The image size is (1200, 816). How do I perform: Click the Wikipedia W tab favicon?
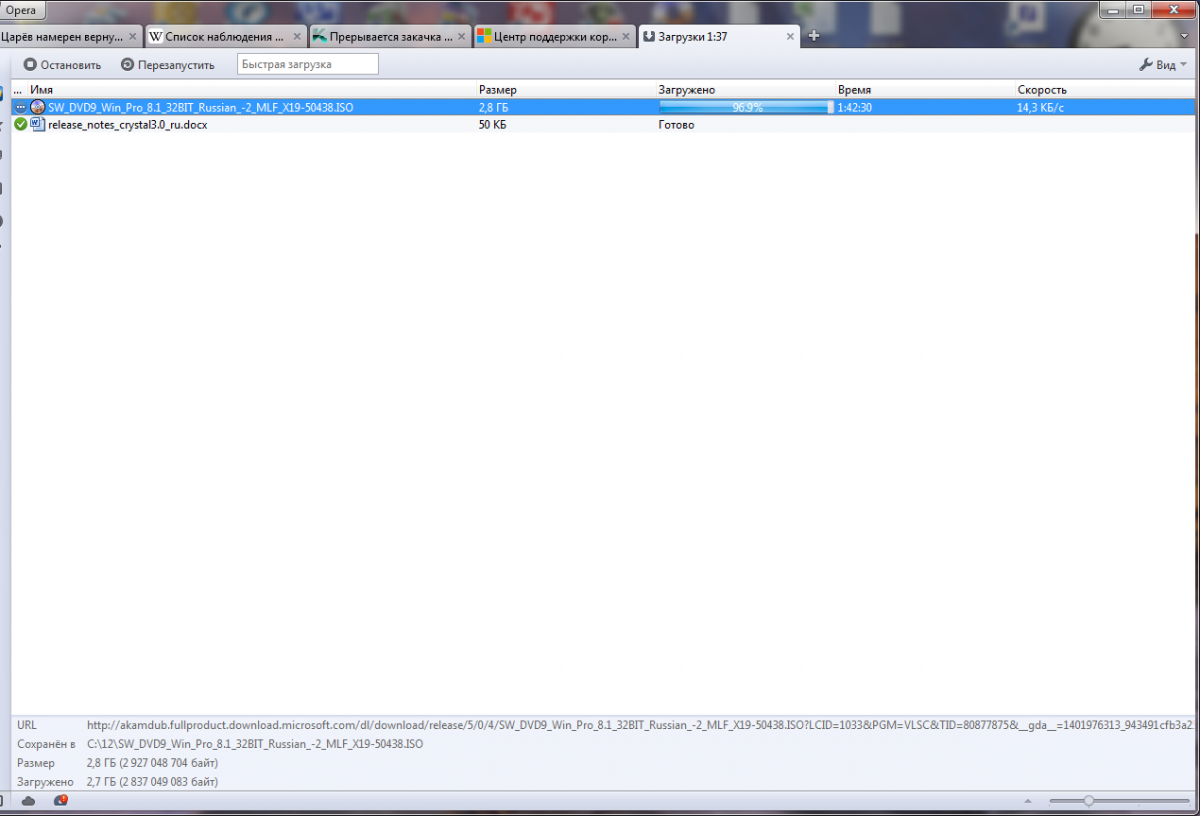point(156,37)
